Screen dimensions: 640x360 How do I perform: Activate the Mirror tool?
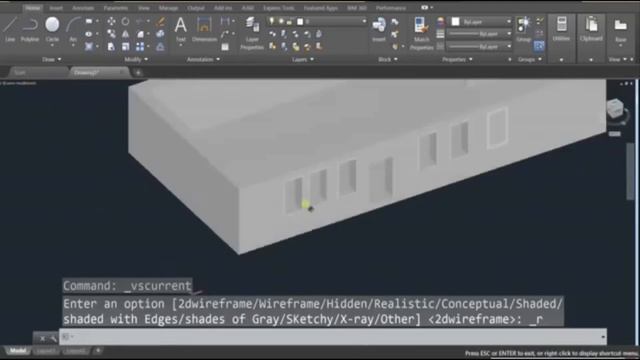click(126, 34)
